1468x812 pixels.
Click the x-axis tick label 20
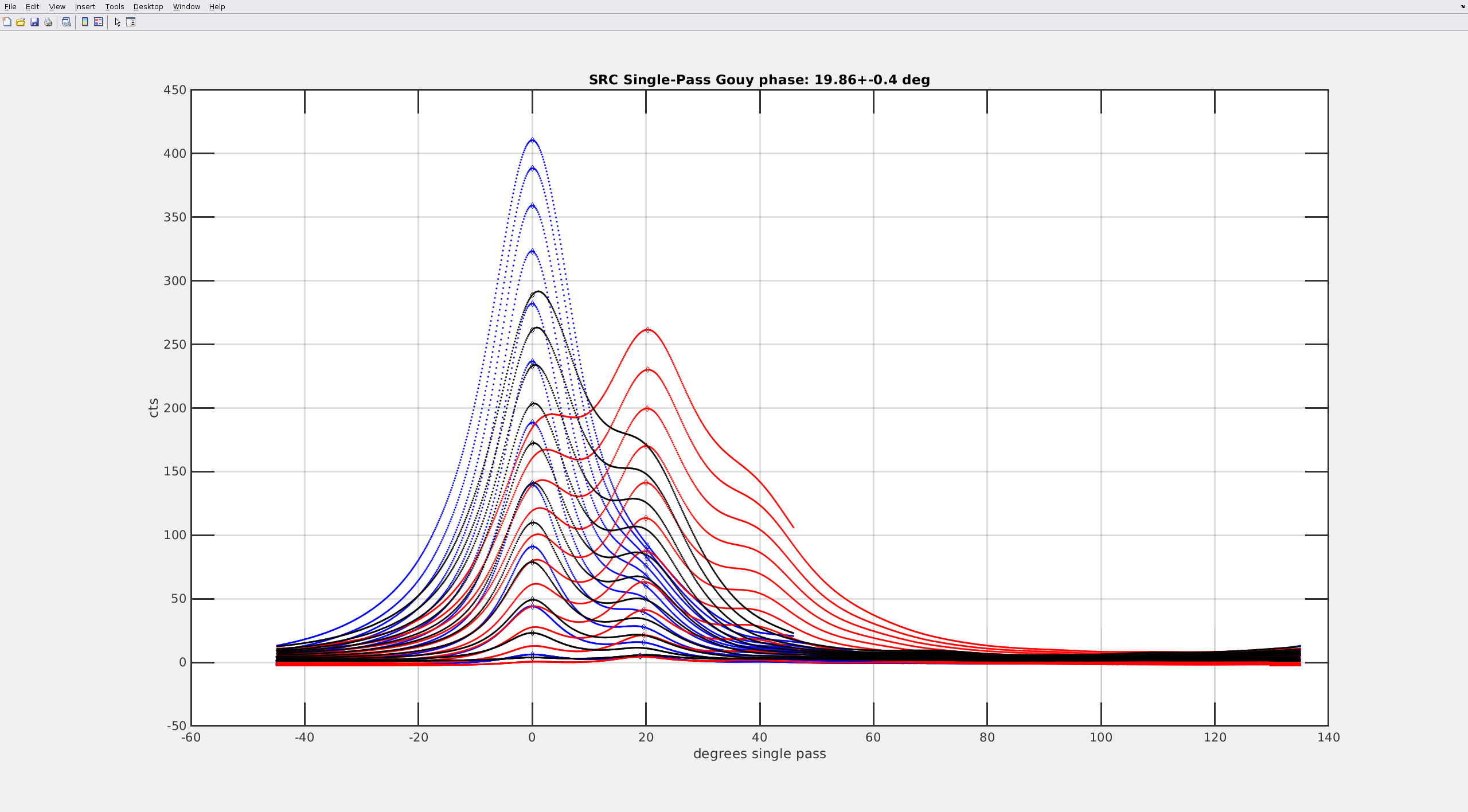click(x=646, y=737)
